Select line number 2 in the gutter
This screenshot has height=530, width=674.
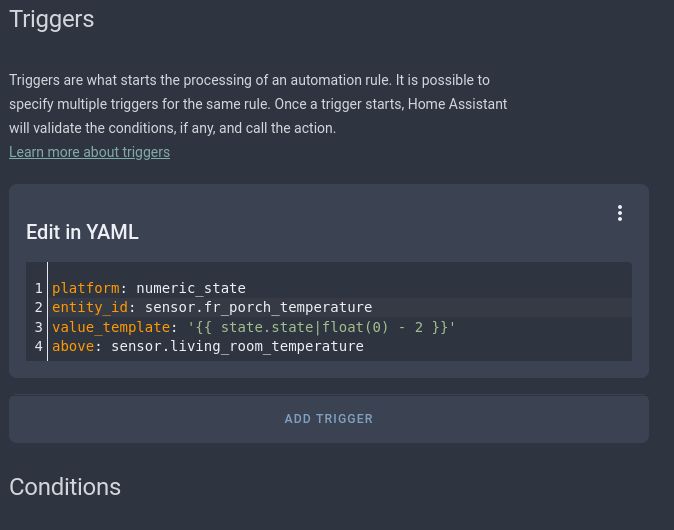coord(39,307)
